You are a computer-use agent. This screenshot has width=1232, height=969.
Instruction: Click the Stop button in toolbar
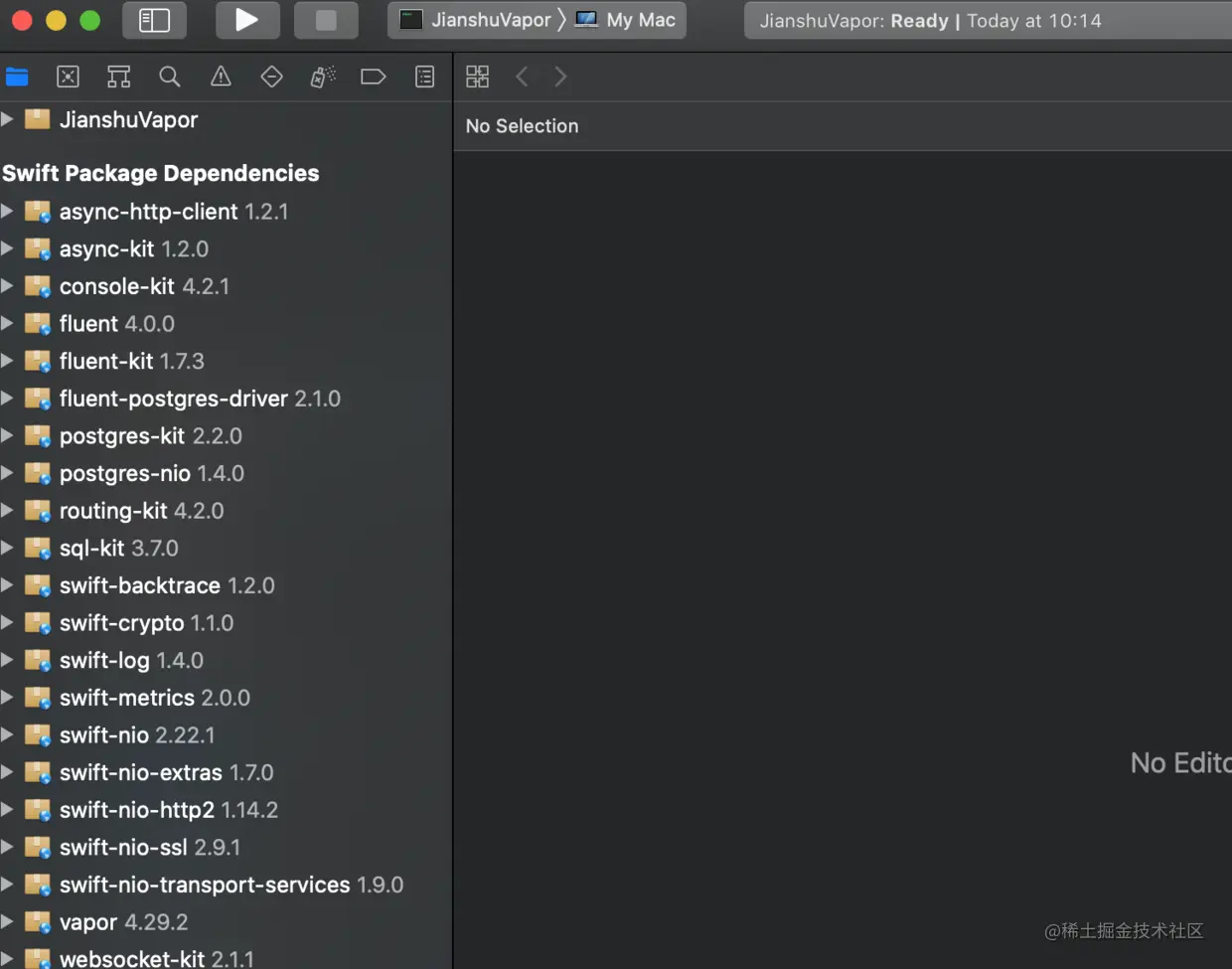[326, 20]
